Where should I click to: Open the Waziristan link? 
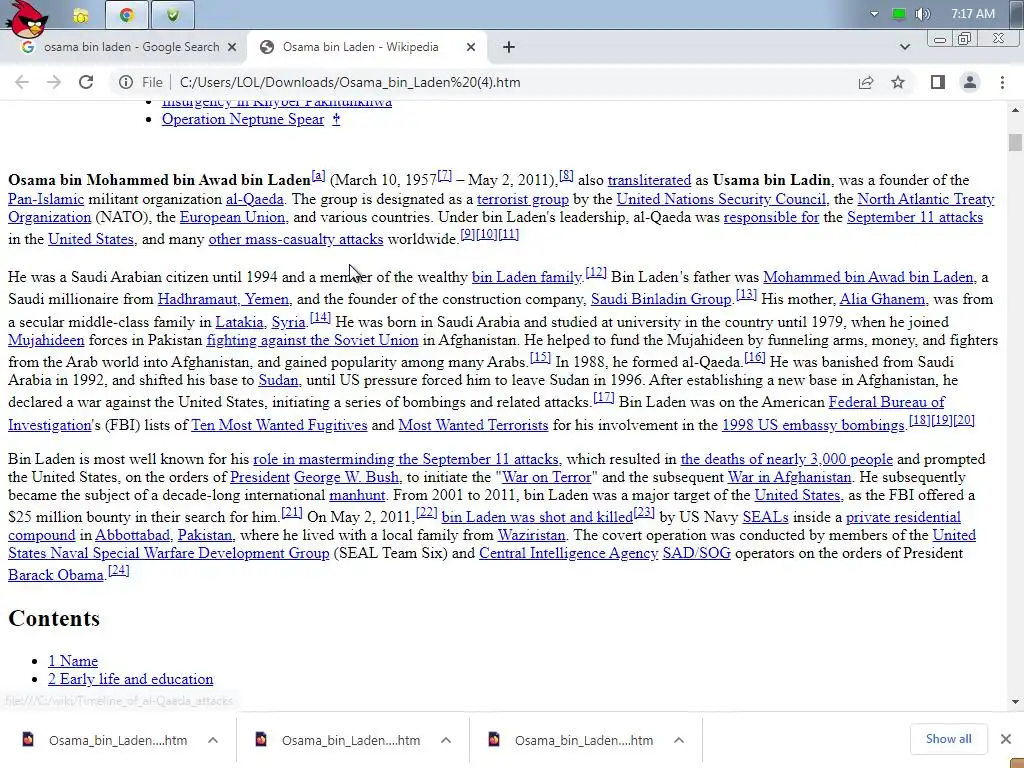(532, 536)
